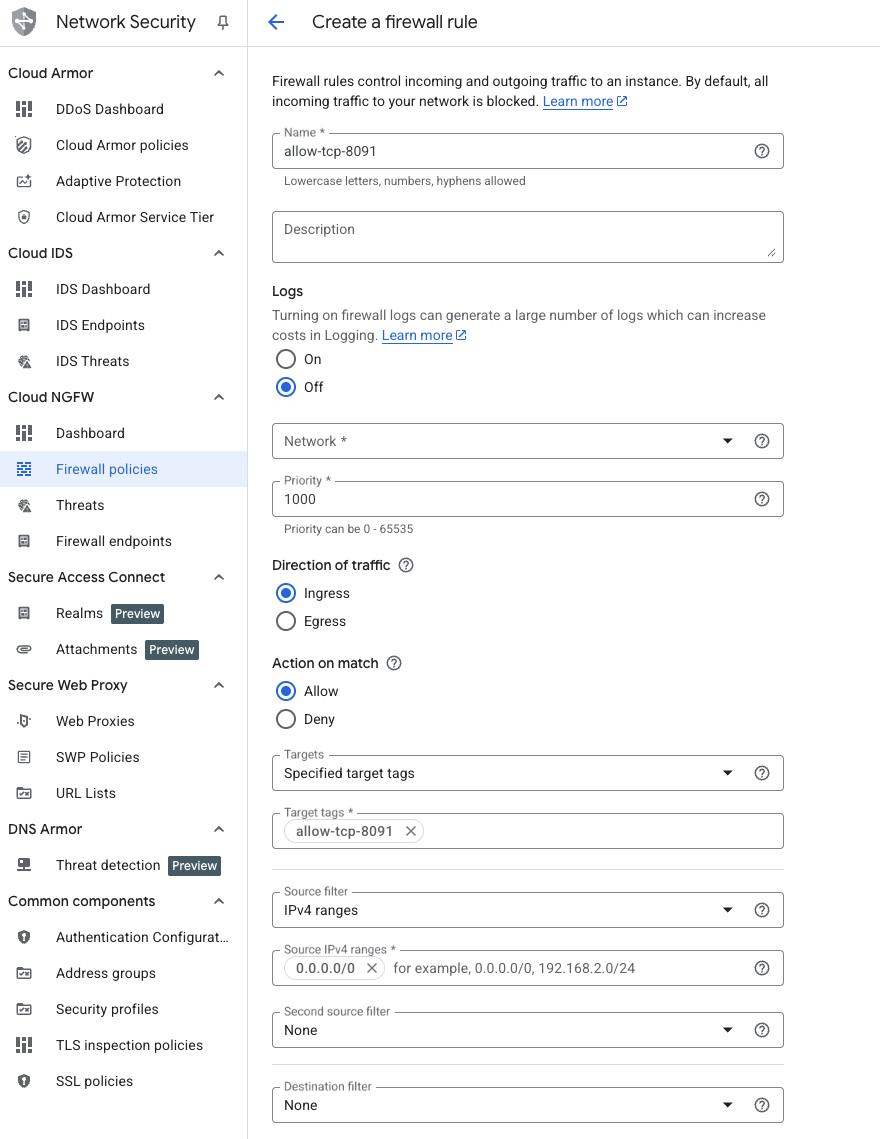The height and width of the screenshot is (1139, 880).
Task: Collapse the Cloud Armor section
Action: 218,73
